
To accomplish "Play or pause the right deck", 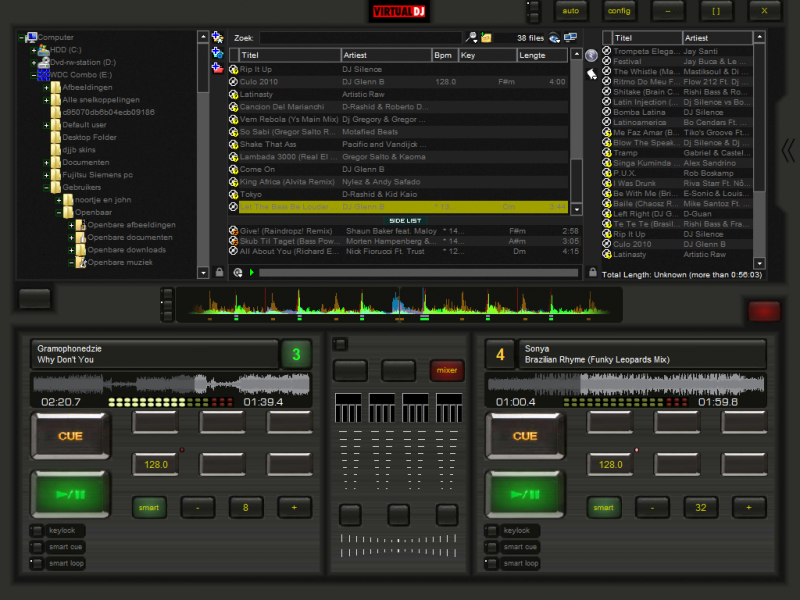I will click(525, 494).
